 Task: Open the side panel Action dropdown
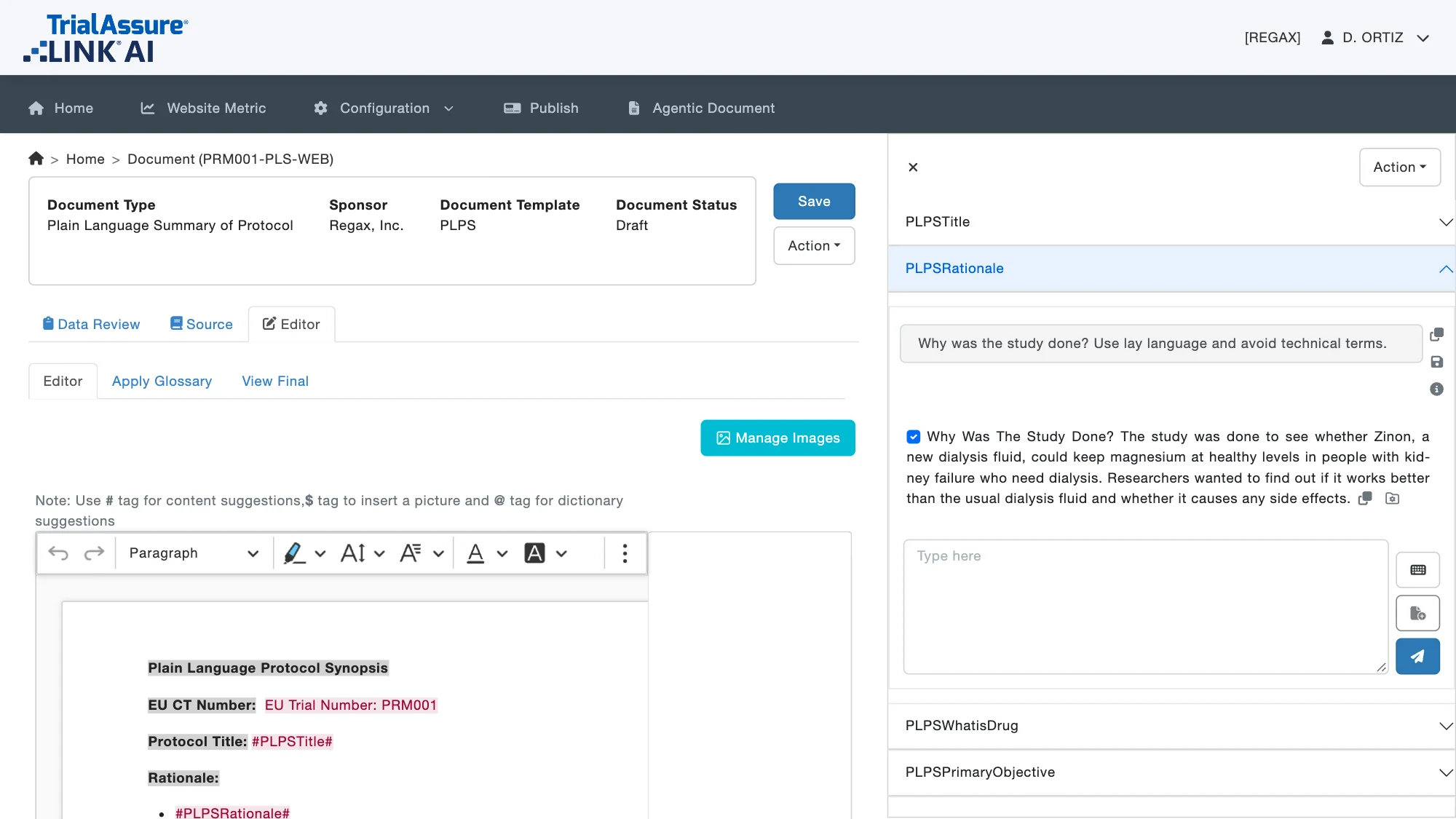(1399, 167)
